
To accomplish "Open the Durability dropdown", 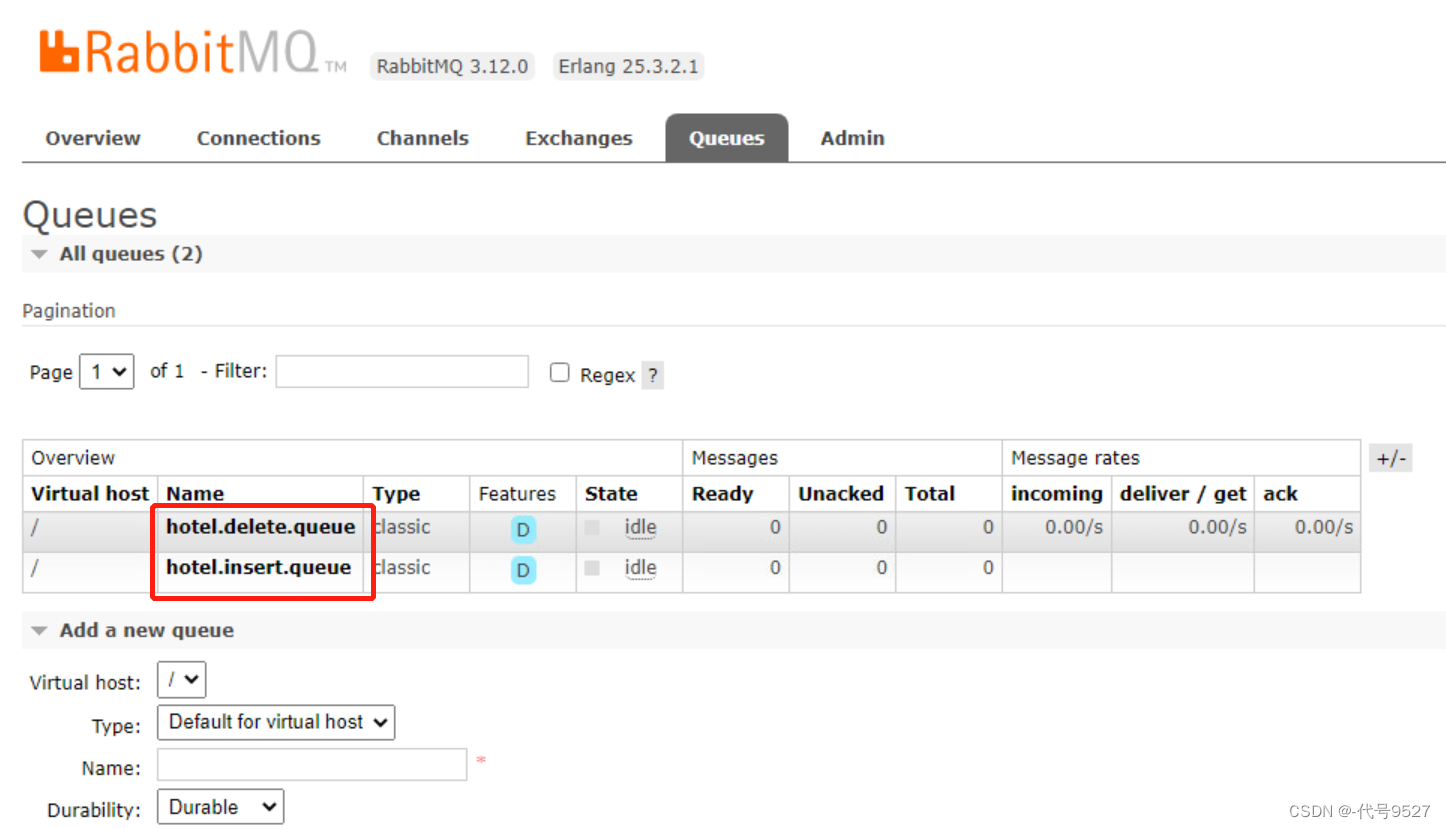I will point(221,807).
